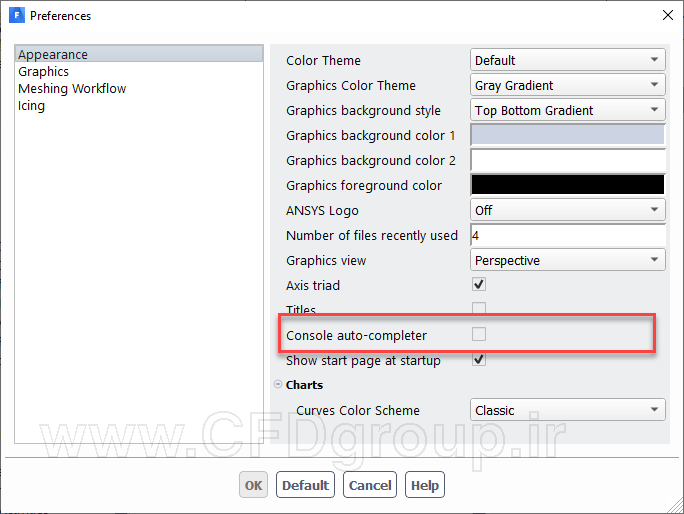
Task: Click the Fluent app icon in title bar
Action: (17, 16)
